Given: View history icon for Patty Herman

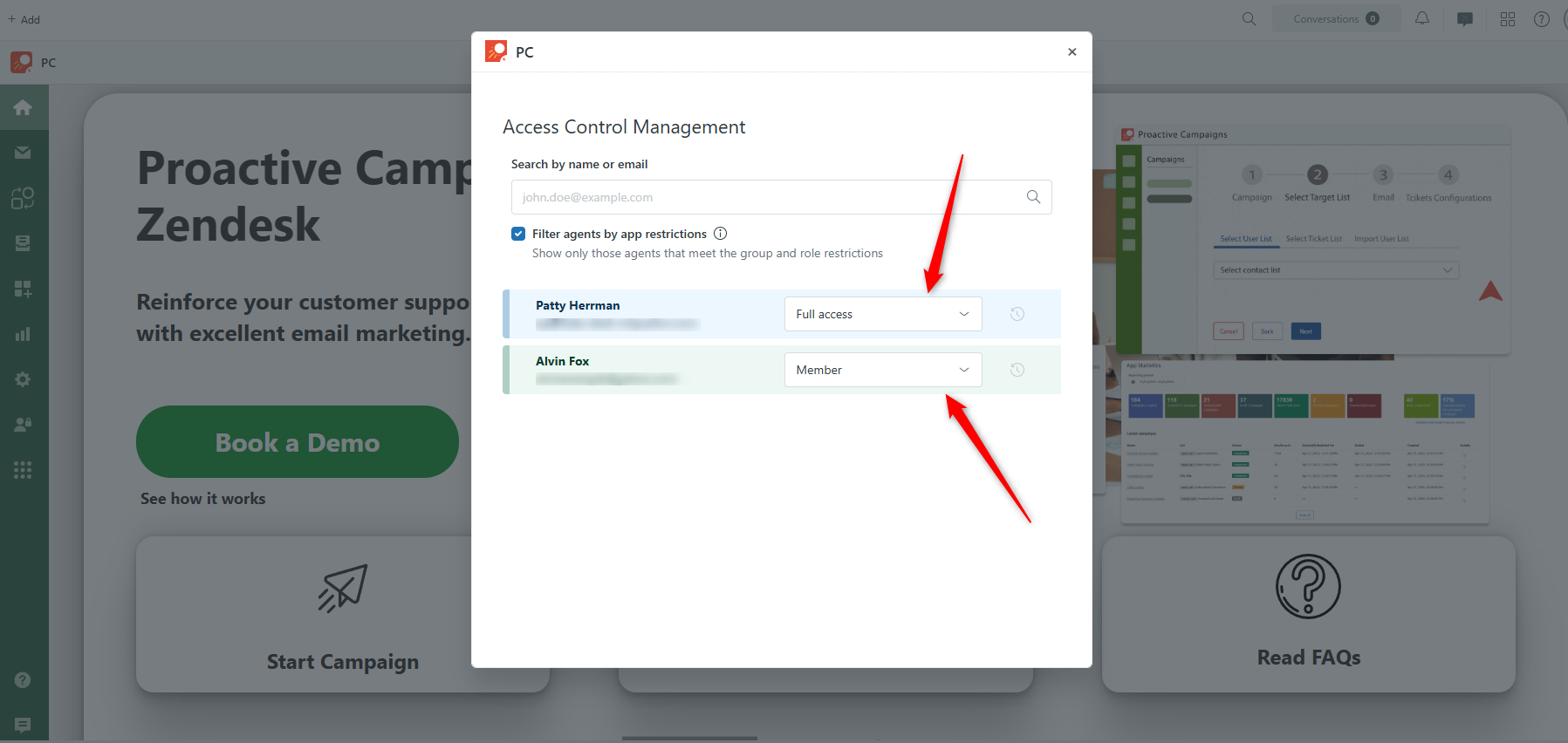Looking at the screenshot, I should pos(1017,314).
